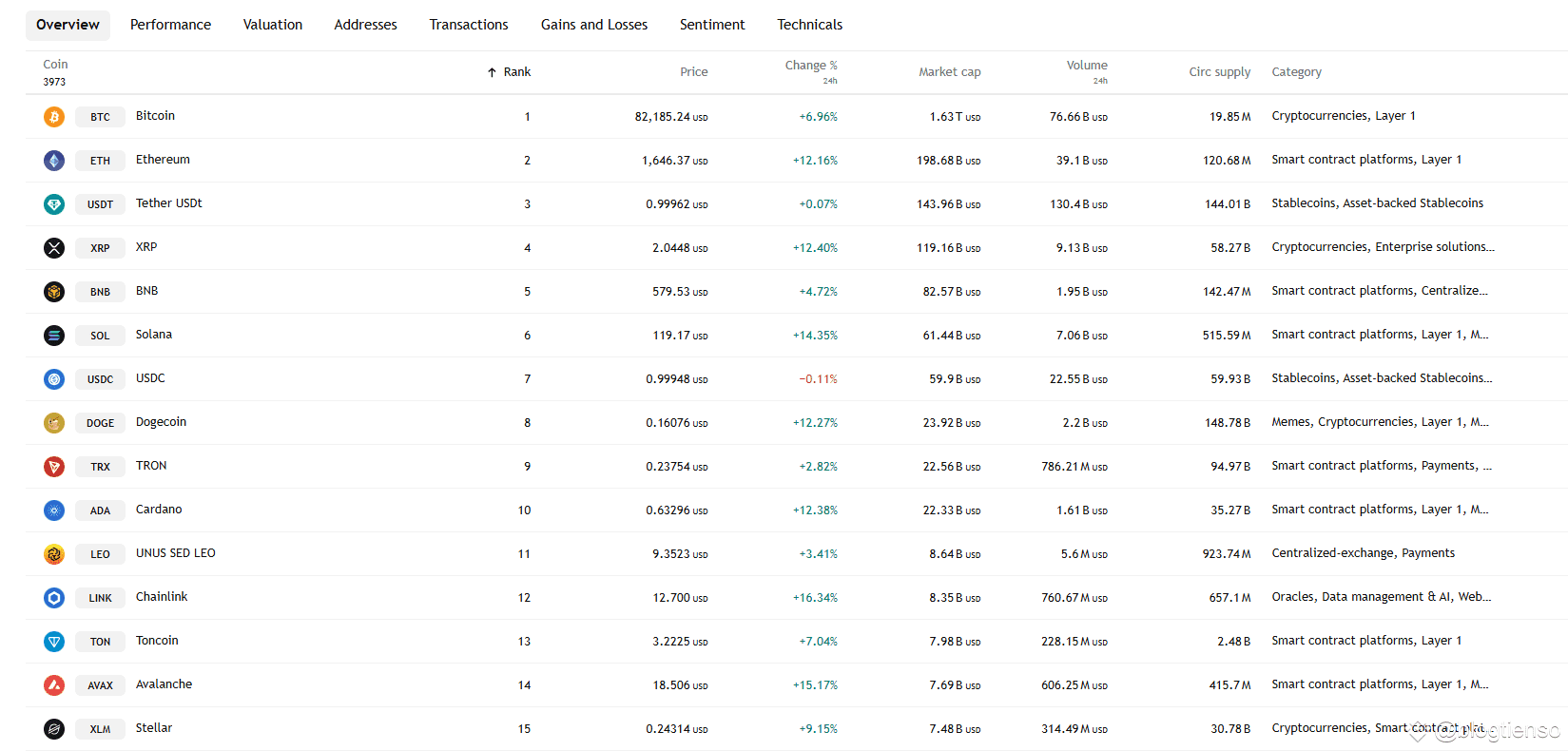Click the Chainlink logo icon
Screen dimensions: 1568x751
(54, 598)
